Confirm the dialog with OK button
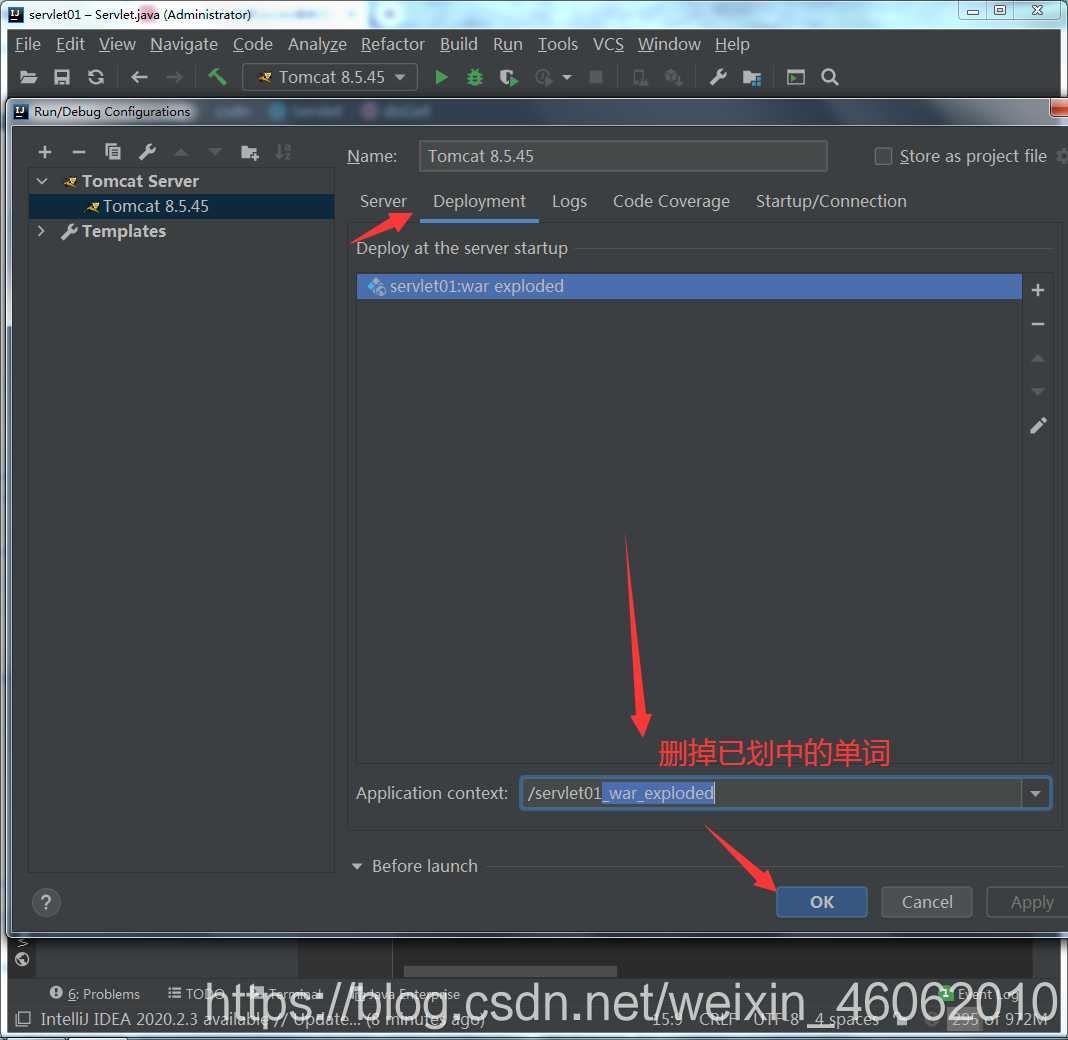This screenshot has height=1040, width=1068. [x=821, y=902]
